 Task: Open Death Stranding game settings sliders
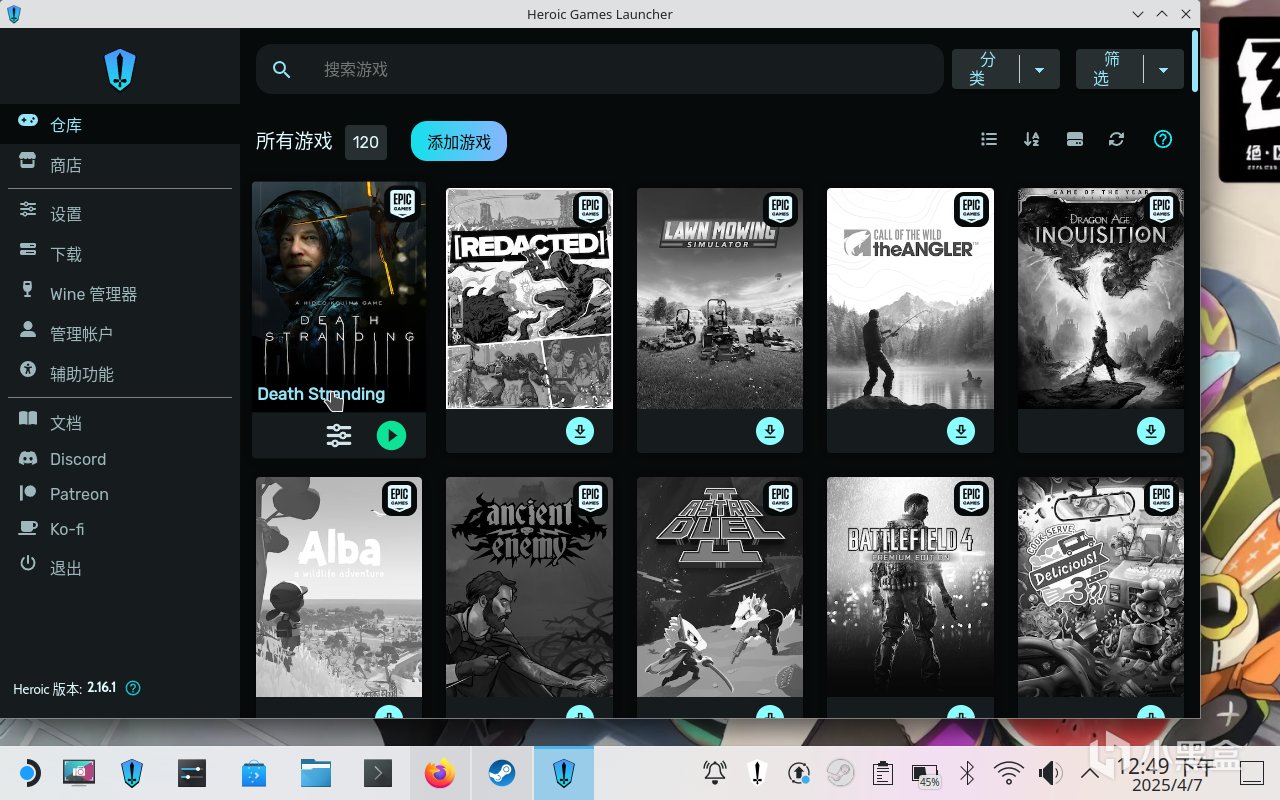339,435
